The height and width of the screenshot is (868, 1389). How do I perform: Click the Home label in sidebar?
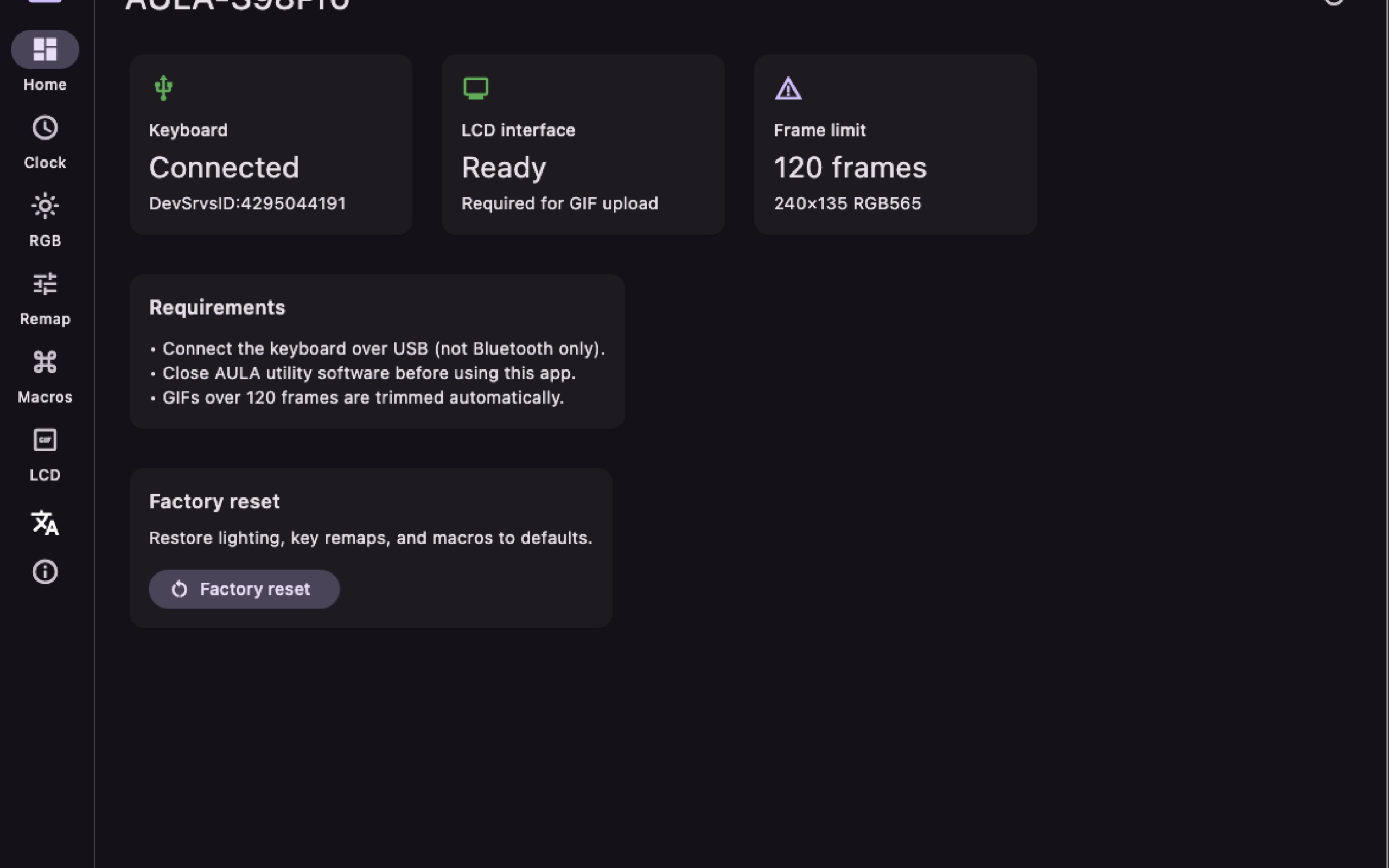point(45,85)
